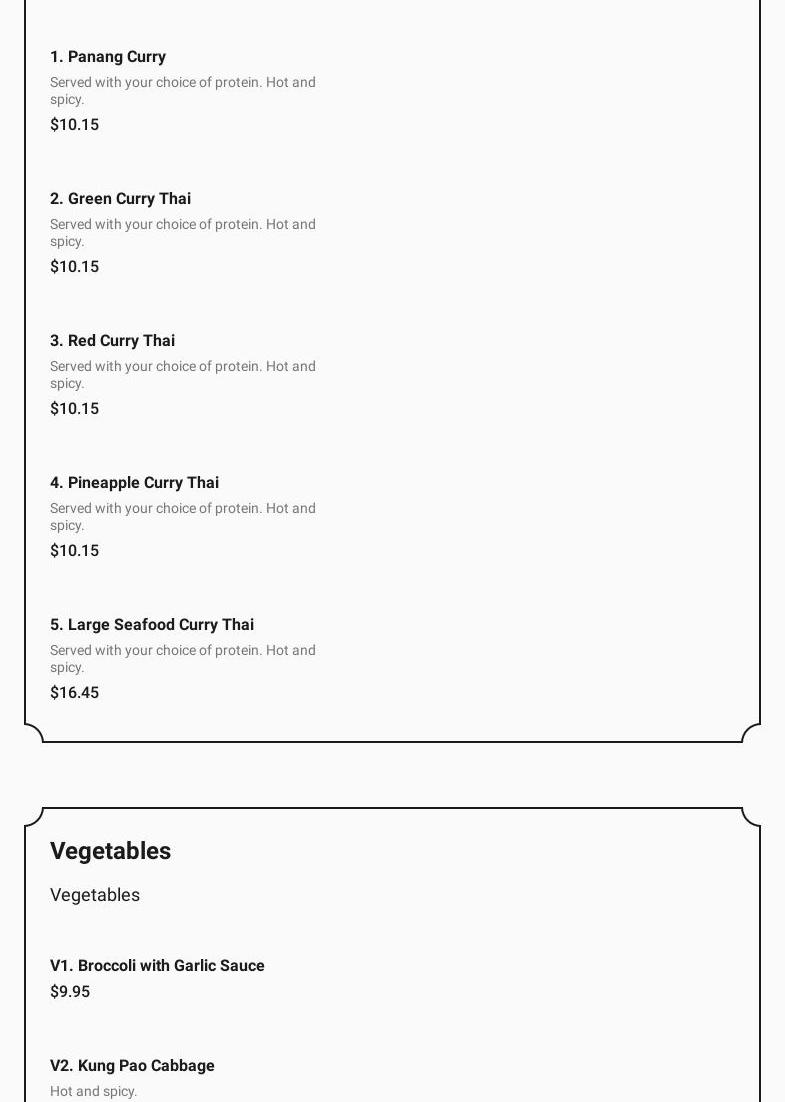The image size is (785, 1102).
Task: Click the price under Red Curry Thai
Action: coord(75,409)
